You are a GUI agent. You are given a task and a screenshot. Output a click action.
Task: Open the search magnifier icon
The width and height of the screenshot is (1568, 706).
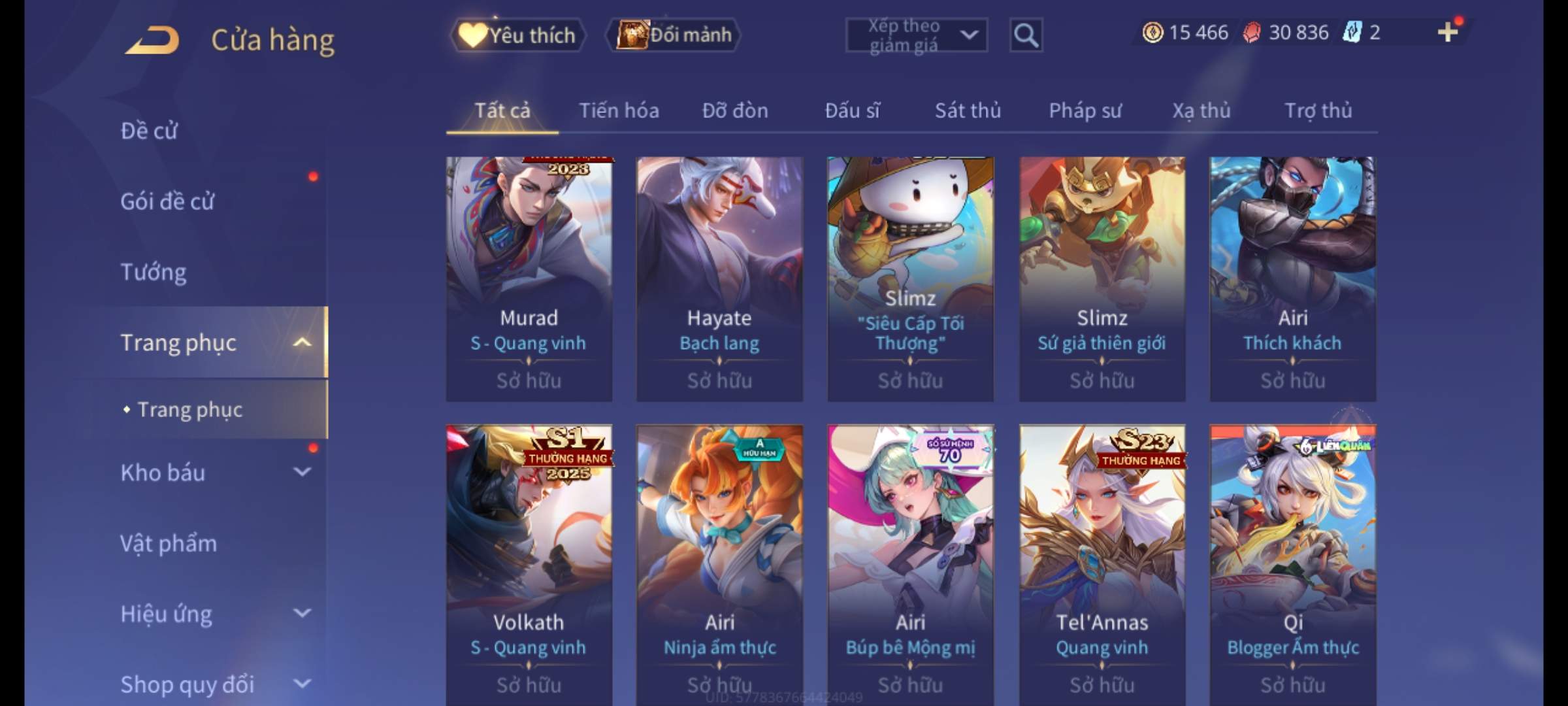1026,35
